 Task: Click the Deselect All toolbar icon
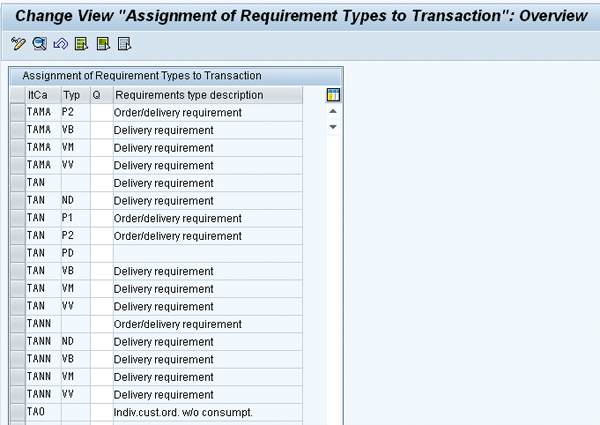pyautogui.click(x=124, y=44)
